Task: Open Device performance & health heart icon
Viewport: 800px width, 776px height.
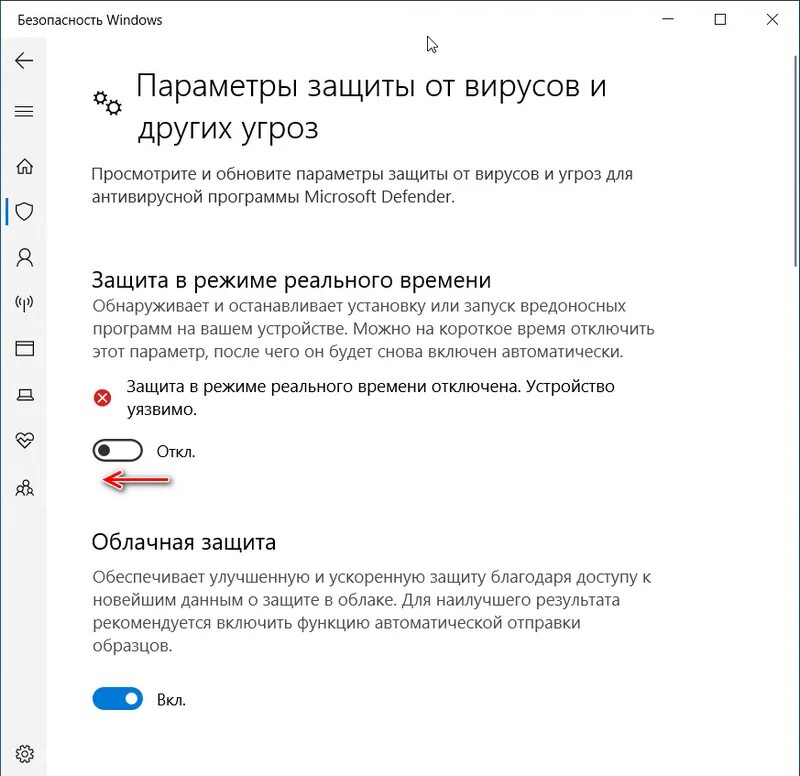Action: (x=24, y=440)
